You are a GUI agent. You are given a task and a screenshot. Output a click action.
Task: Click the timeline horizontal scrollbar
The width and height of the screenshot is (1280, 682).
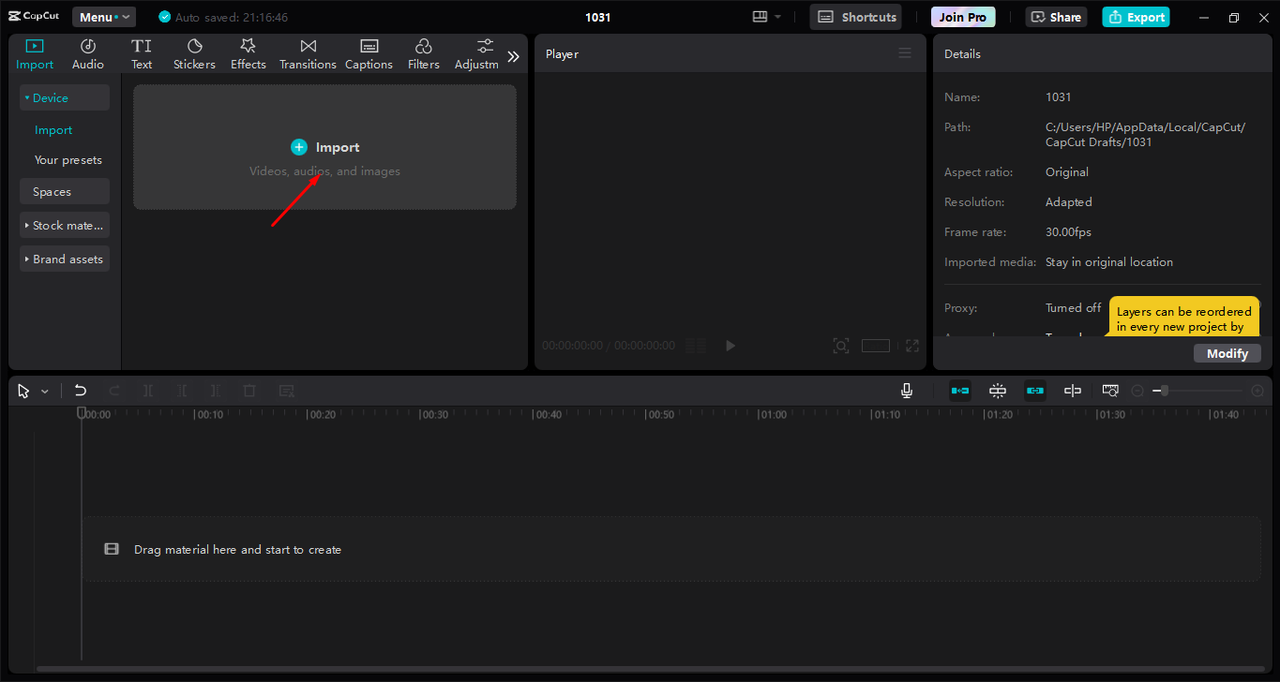coord(651,669)
